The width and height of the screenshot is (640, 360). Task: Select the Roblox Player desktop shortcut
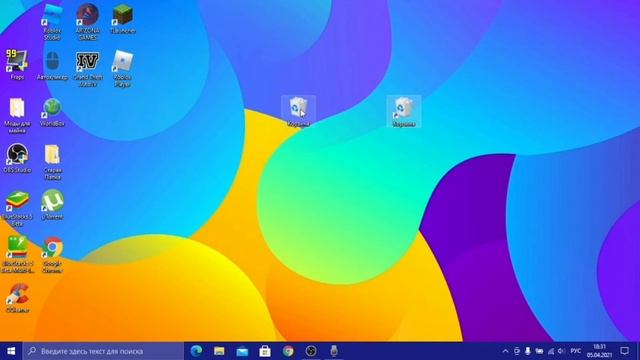tap(122, 69)
